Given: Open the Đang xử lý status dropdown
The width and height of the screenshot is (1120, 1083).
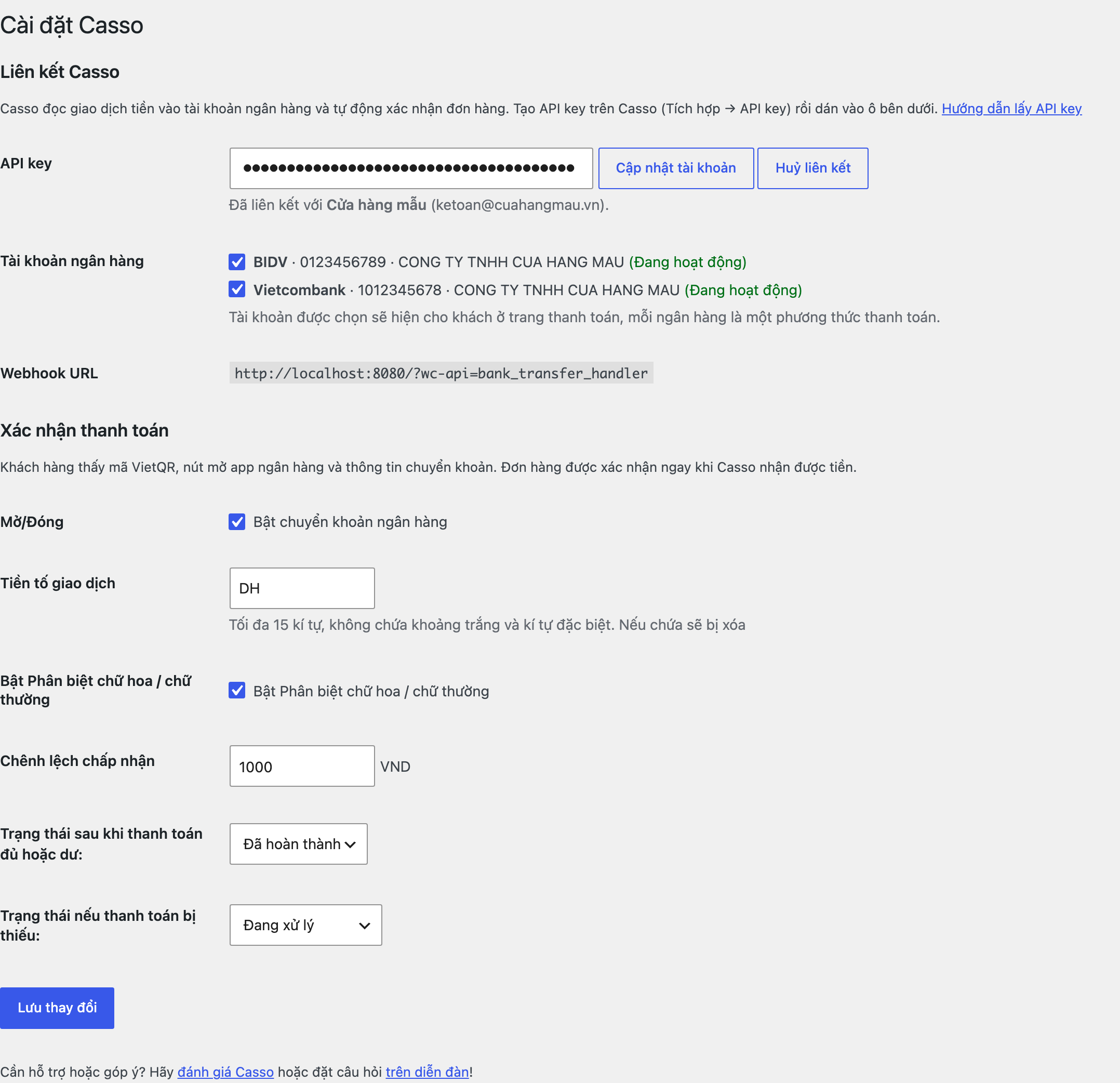Looking at the screenshot, I should click(x=305, y=924).
